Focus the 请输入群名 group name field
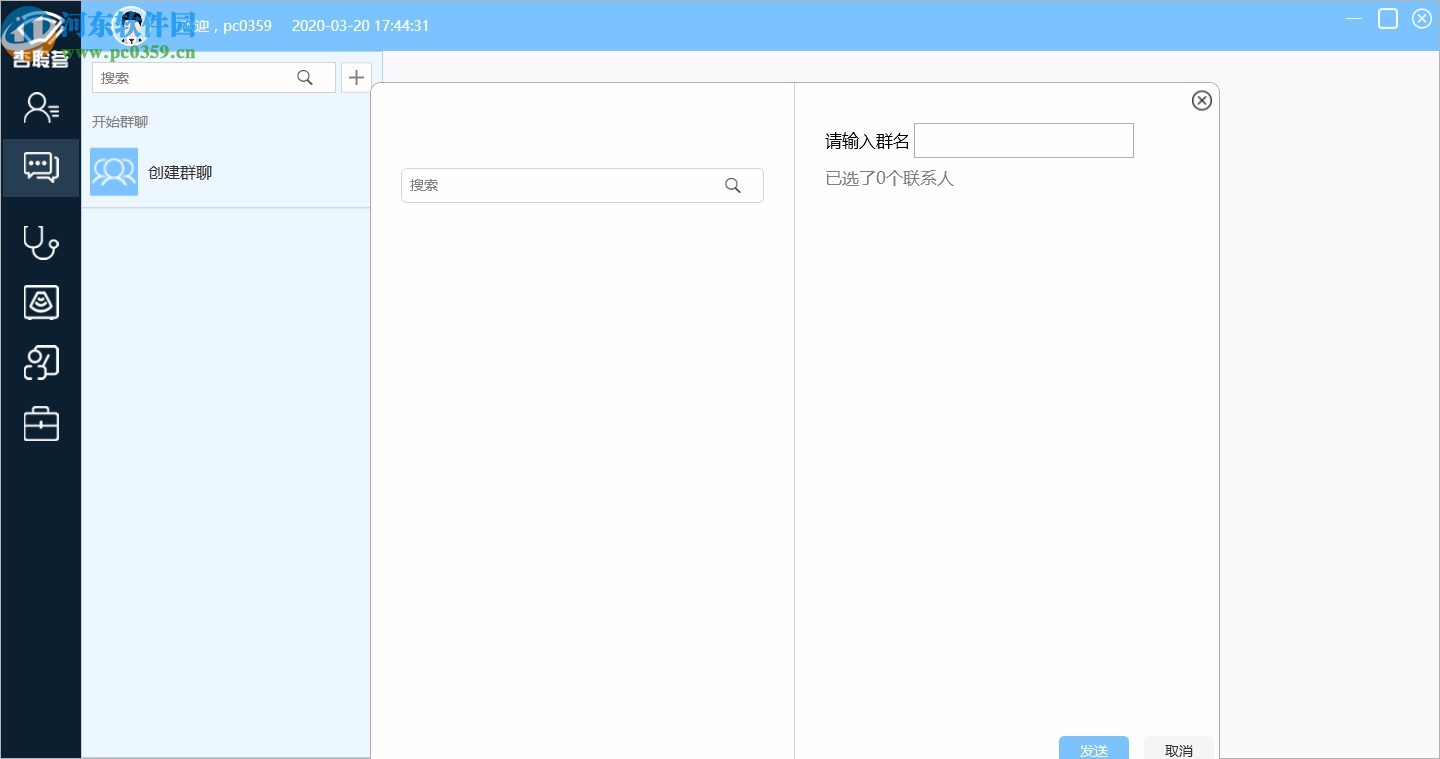This screenshot has width=1440, height=759. [x=1023, y=141]
